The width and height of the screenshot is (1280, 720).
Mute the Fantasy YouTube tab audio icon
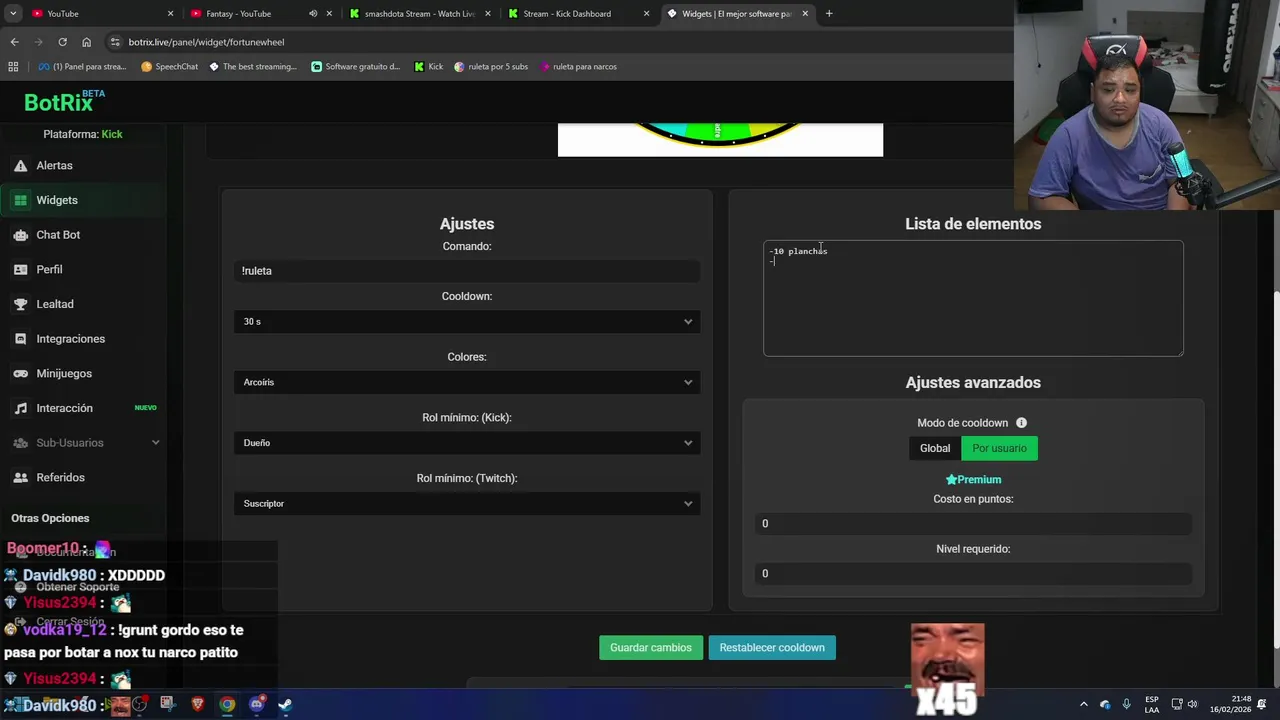point(313,14)
